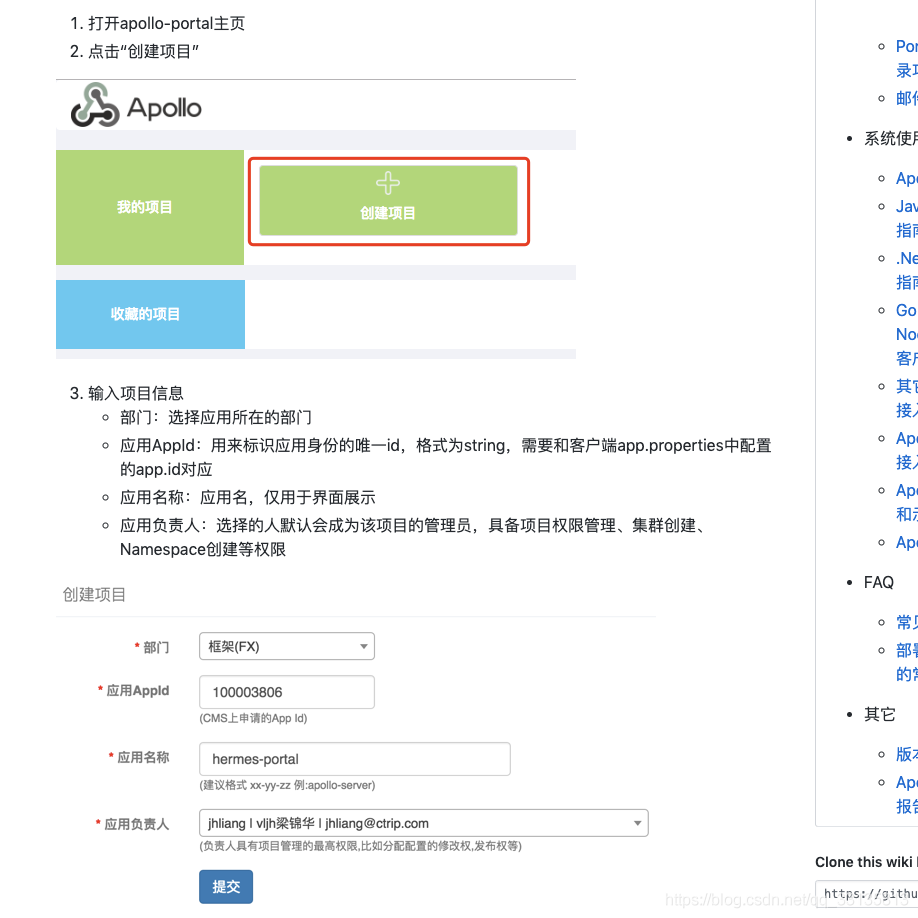Click the plus icon inside 创建项目
918x918 pixels.
point(388,181)
